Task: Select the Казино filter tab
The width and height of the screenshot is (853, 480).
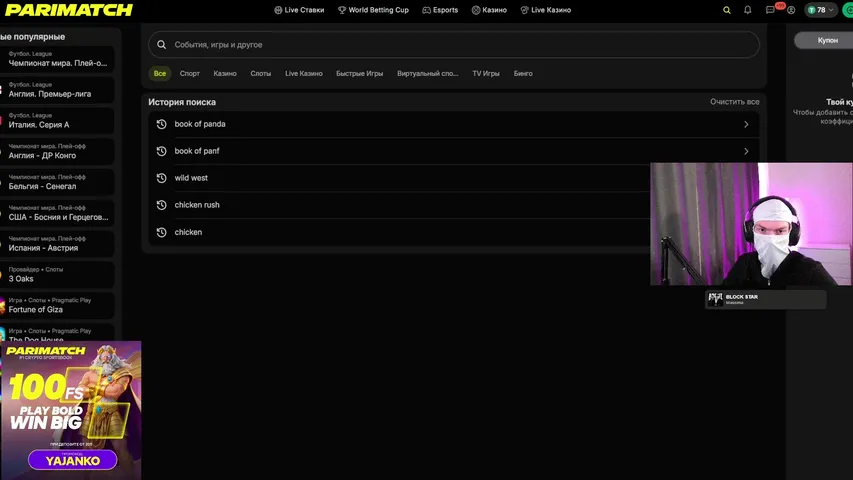Action: pos(225,73)
